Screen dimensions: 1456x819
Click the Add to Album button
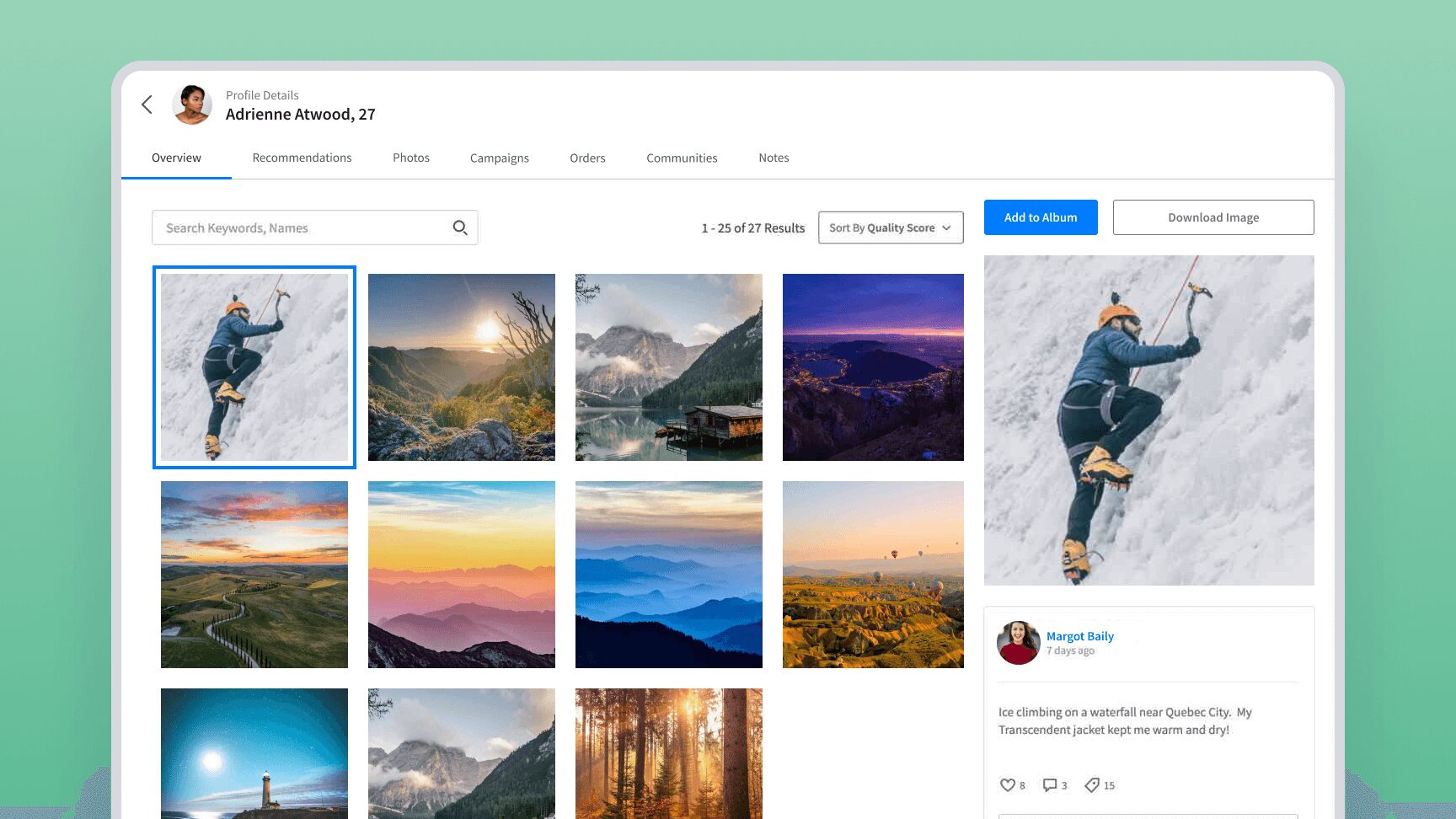click(x=1041, y=217)
